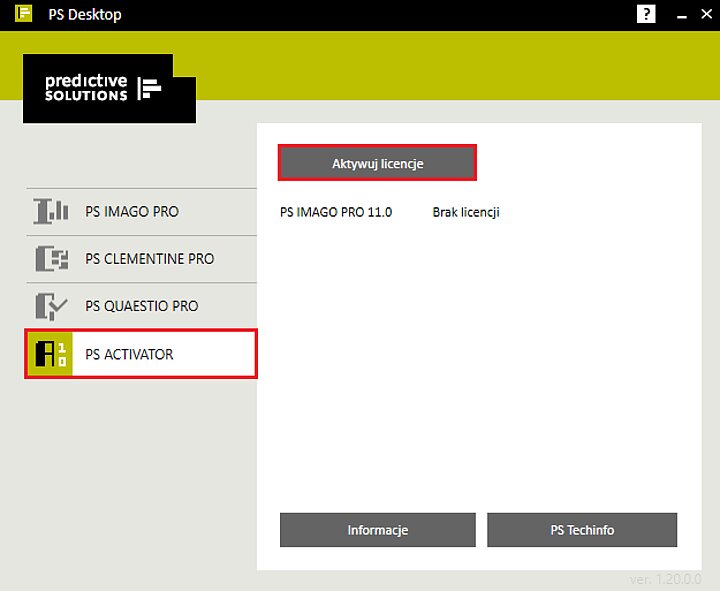720x591 pixels.
Task: Launch PS Techinfo
Action: click(582, 530)
